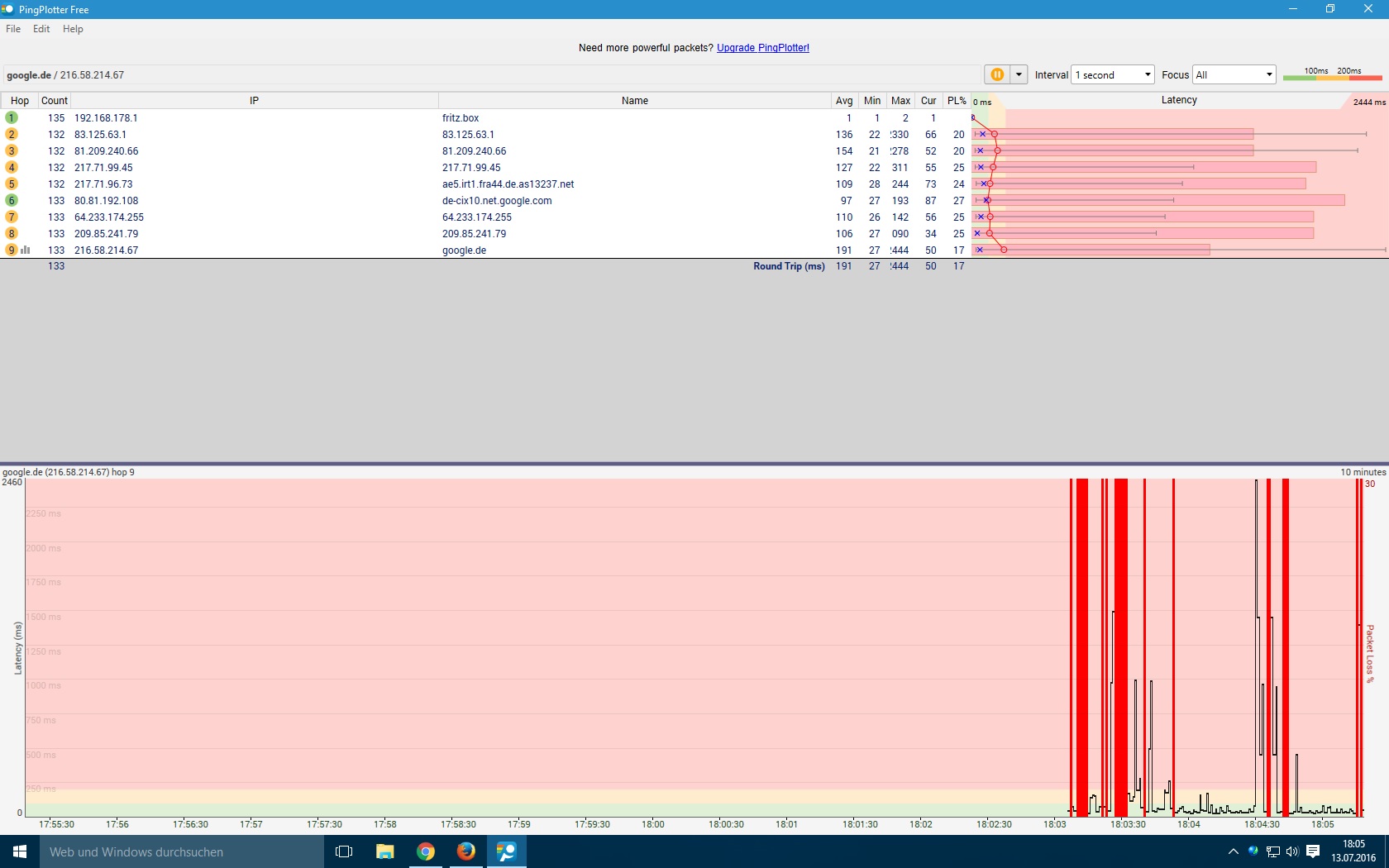Click PingPlotter taskbar icon
Image resolution: width=1389 pixels, height=868 pixels.
507,851
